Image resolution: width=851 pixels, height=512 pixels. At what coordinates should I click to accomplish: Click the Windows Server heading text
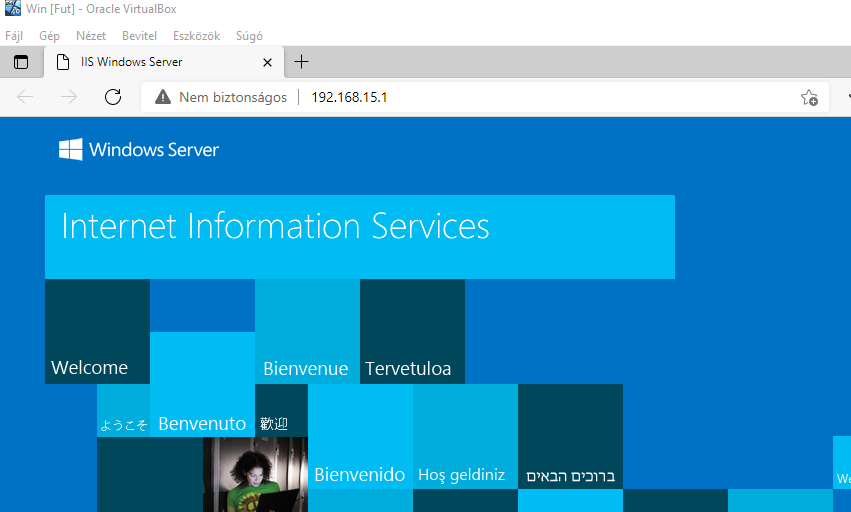(154, 149)
